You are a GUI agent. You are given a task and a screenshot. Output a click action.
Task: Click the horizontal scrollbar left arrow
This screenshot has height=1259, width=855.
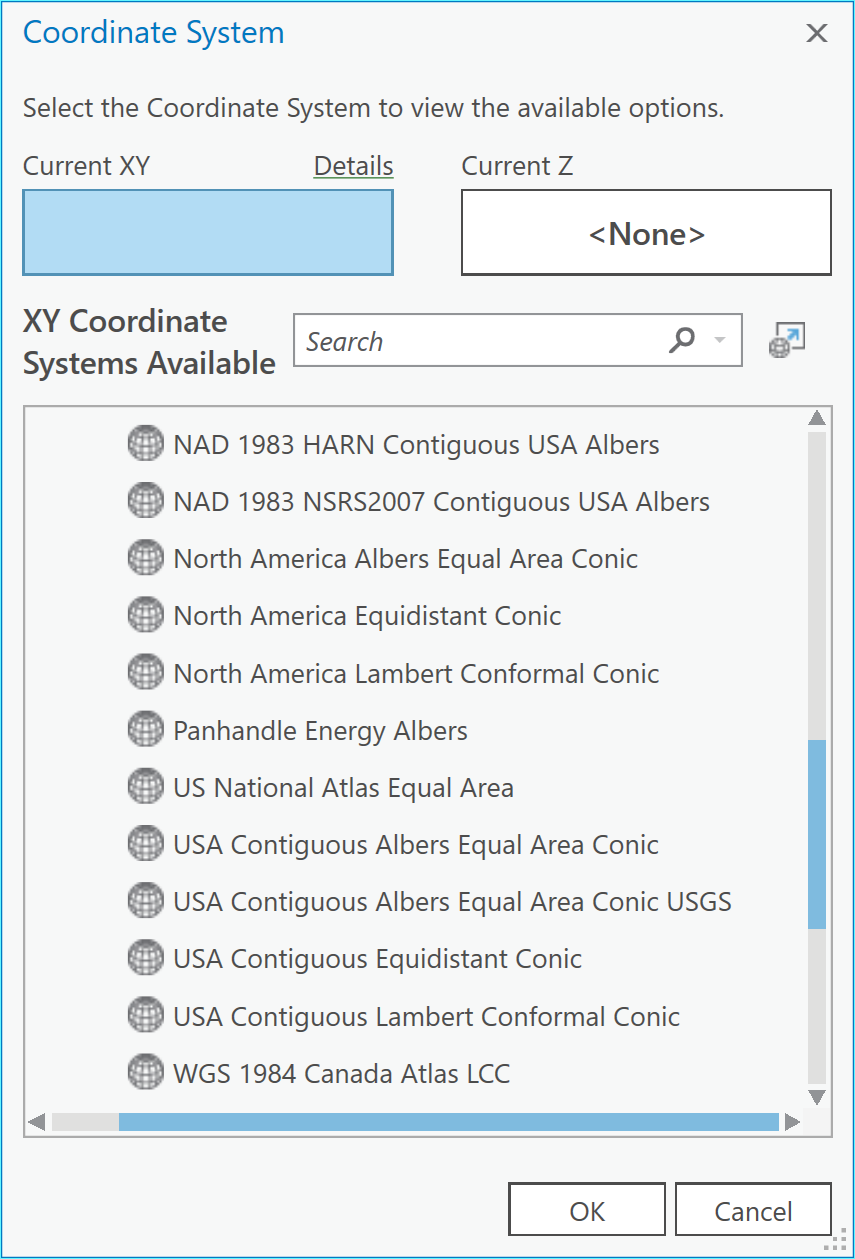[x=37, y=1122]
